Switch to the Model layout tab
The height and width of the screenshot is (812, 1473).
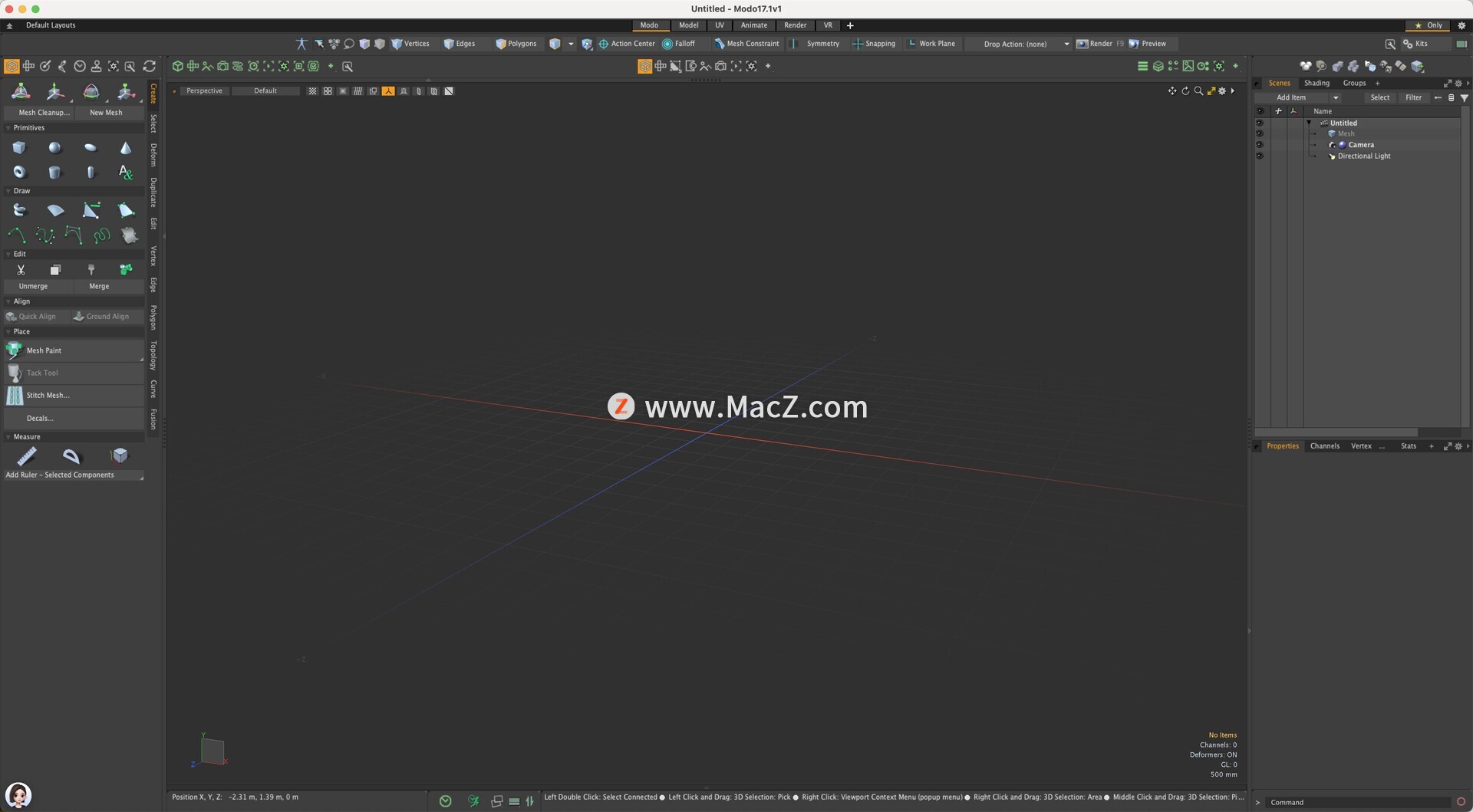[689, 25]
